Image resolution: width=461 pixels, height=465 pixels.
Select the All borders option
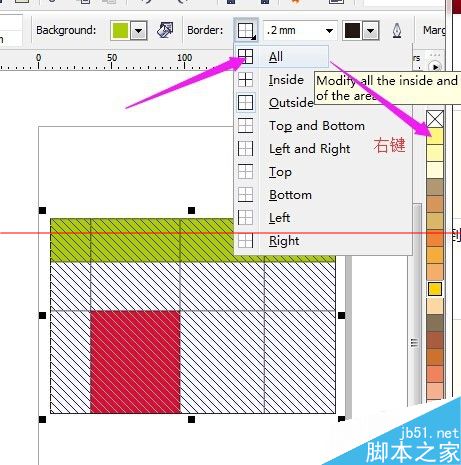click(283, 56)
